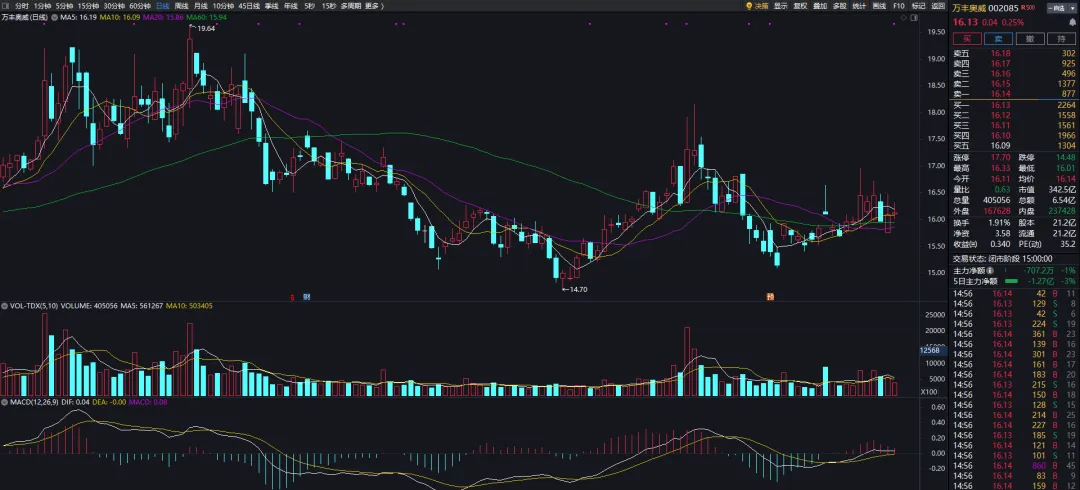
Task: Select the 45日线 period
Action: (249, 6)
